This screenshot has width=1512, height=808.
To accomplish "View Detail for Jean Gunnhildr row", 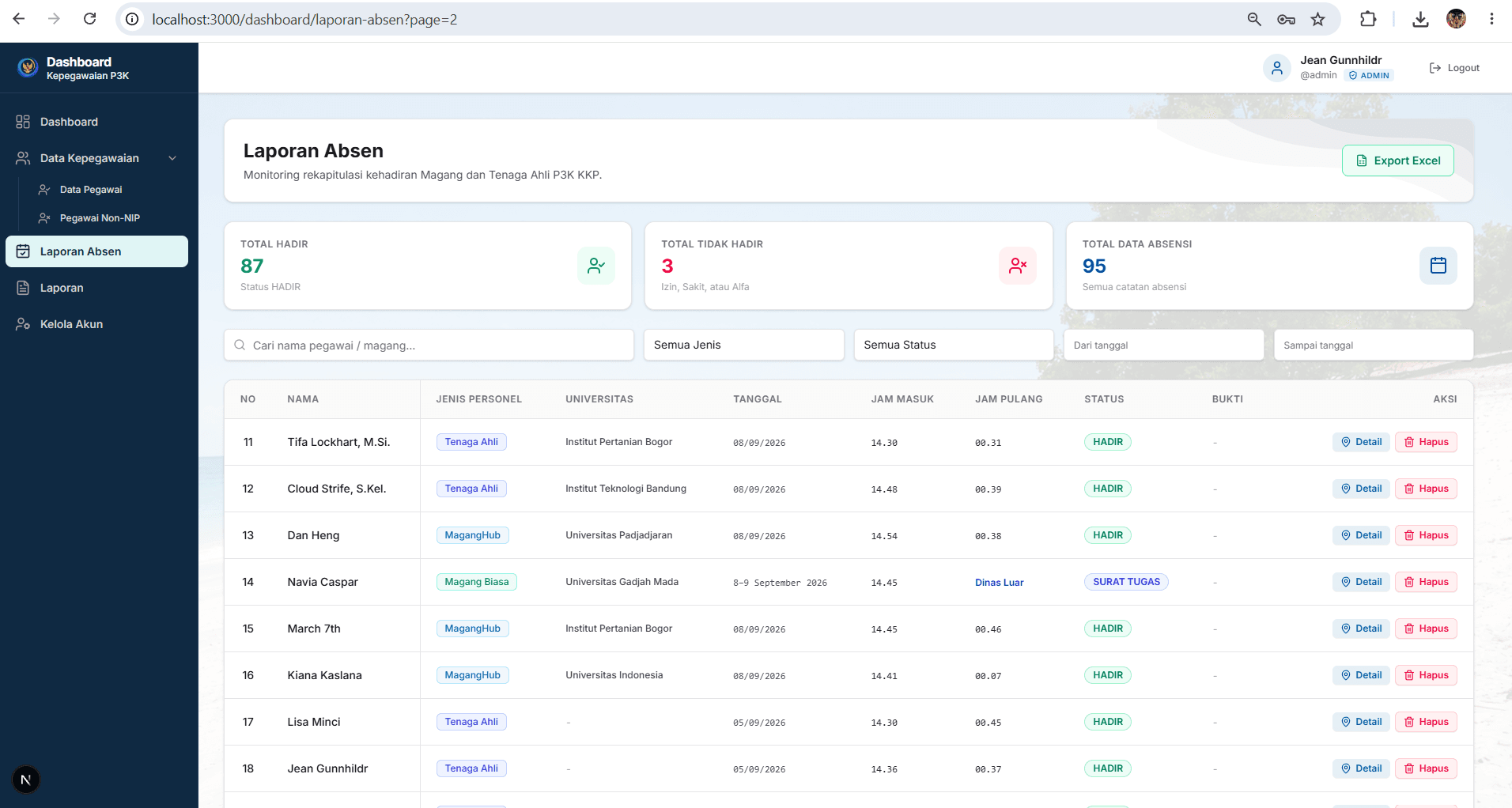I will pyautogui.click(x=1361, y=768).
